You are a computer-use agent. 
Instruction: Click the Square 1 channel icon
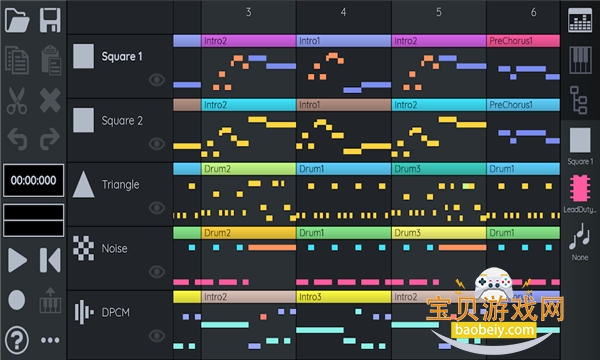[x=83, y=56]
